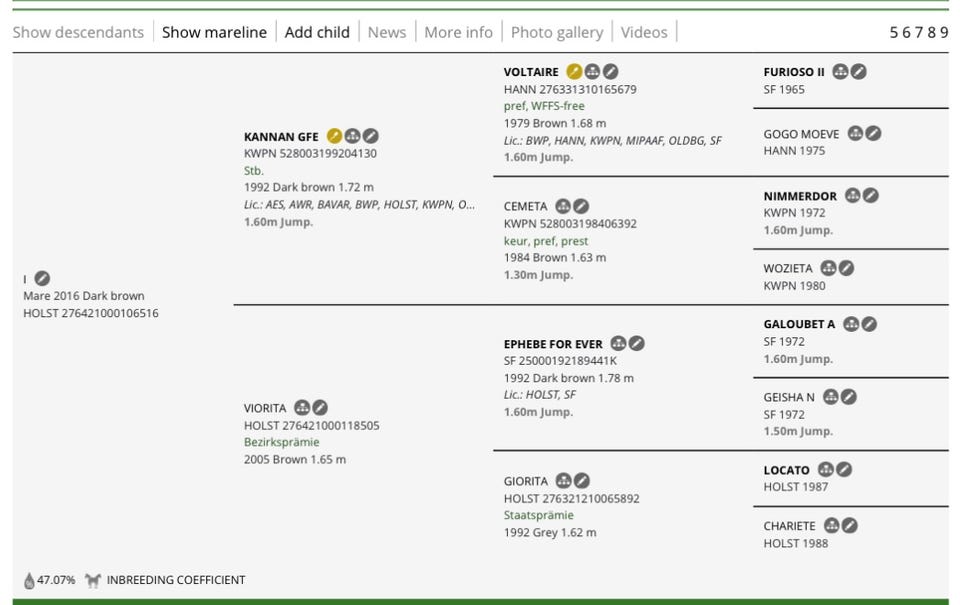Viewport: 960px width, 605px height.
Task: Open the KANNAN GFE horse page
Action: (281, 137)
